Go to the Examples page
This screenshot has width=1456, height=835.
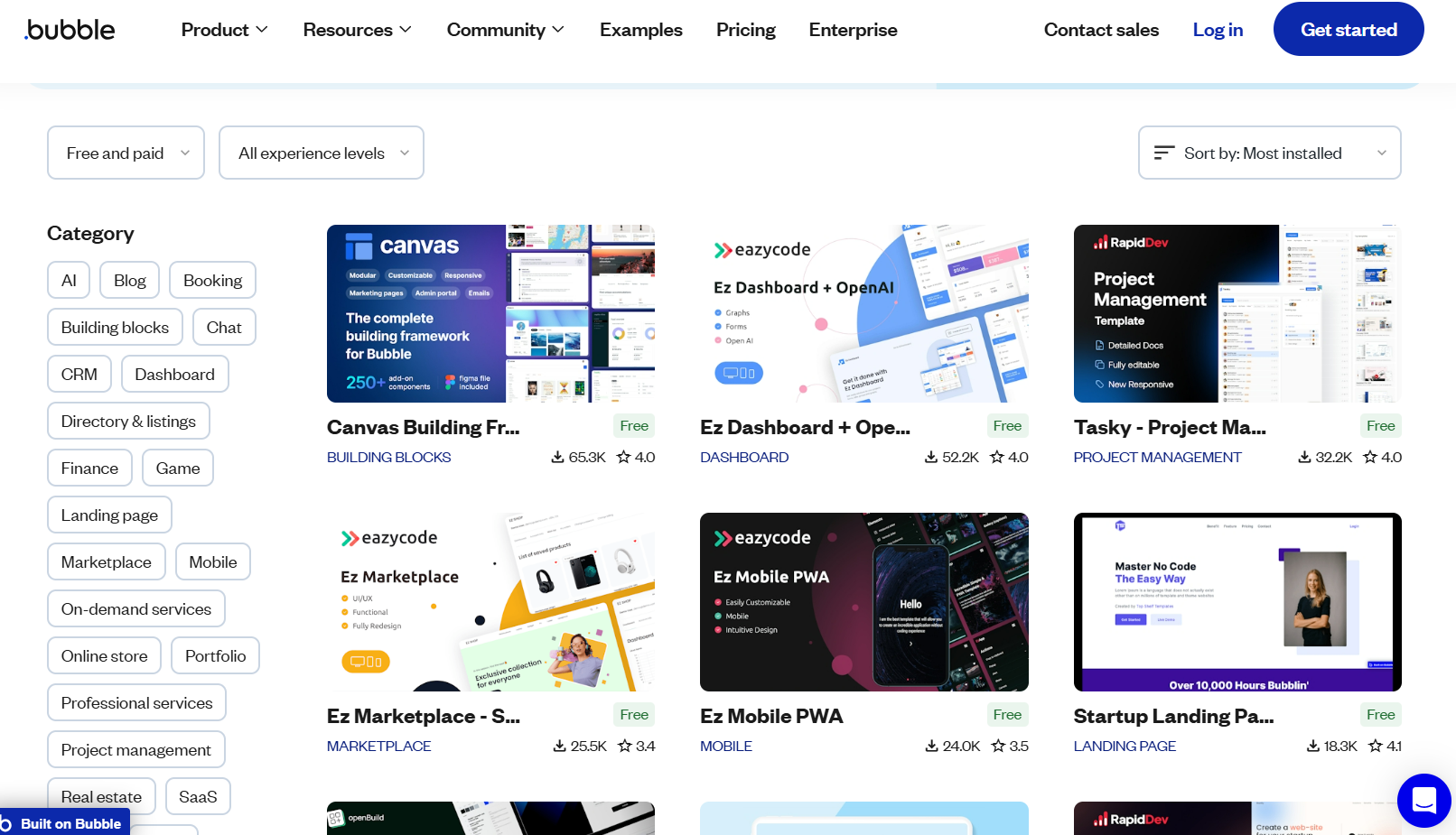[641, 30]
